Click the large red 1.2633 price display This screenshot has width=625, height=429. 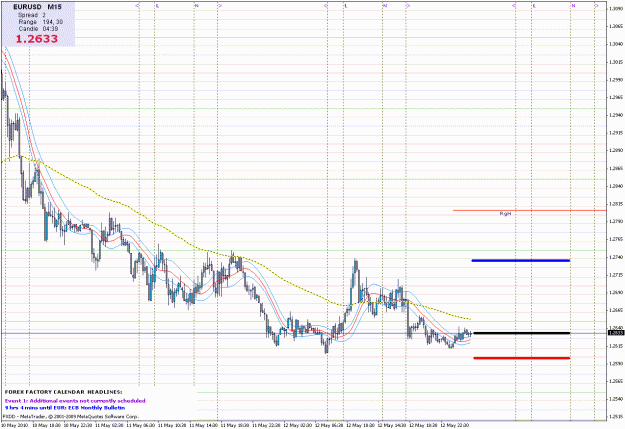(x=37, y=39)
